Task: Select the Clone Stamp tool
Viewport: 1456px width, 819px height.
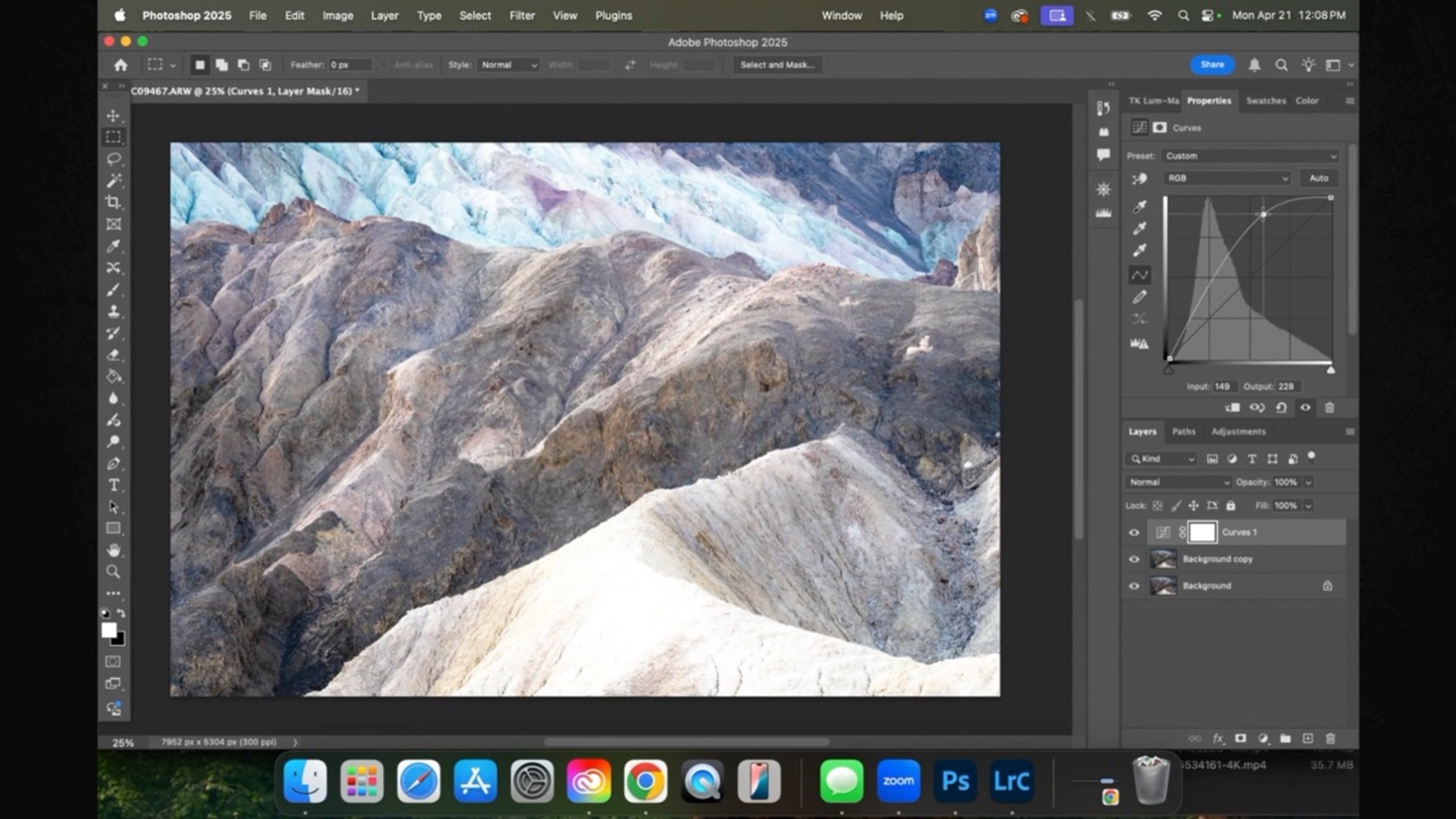Action: (x=114, y=311)
